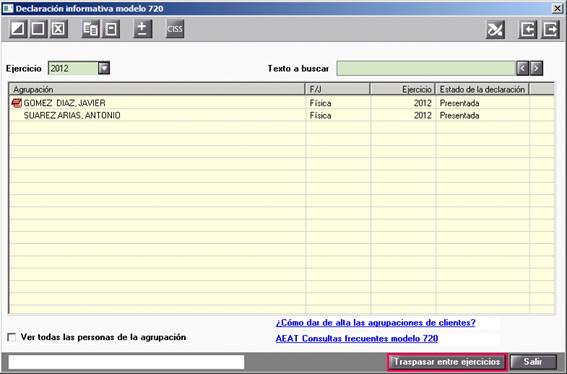Click the copy documents toolbar icon
The width and height of the screenshot is (567, 374).
[x=90, y=29]
